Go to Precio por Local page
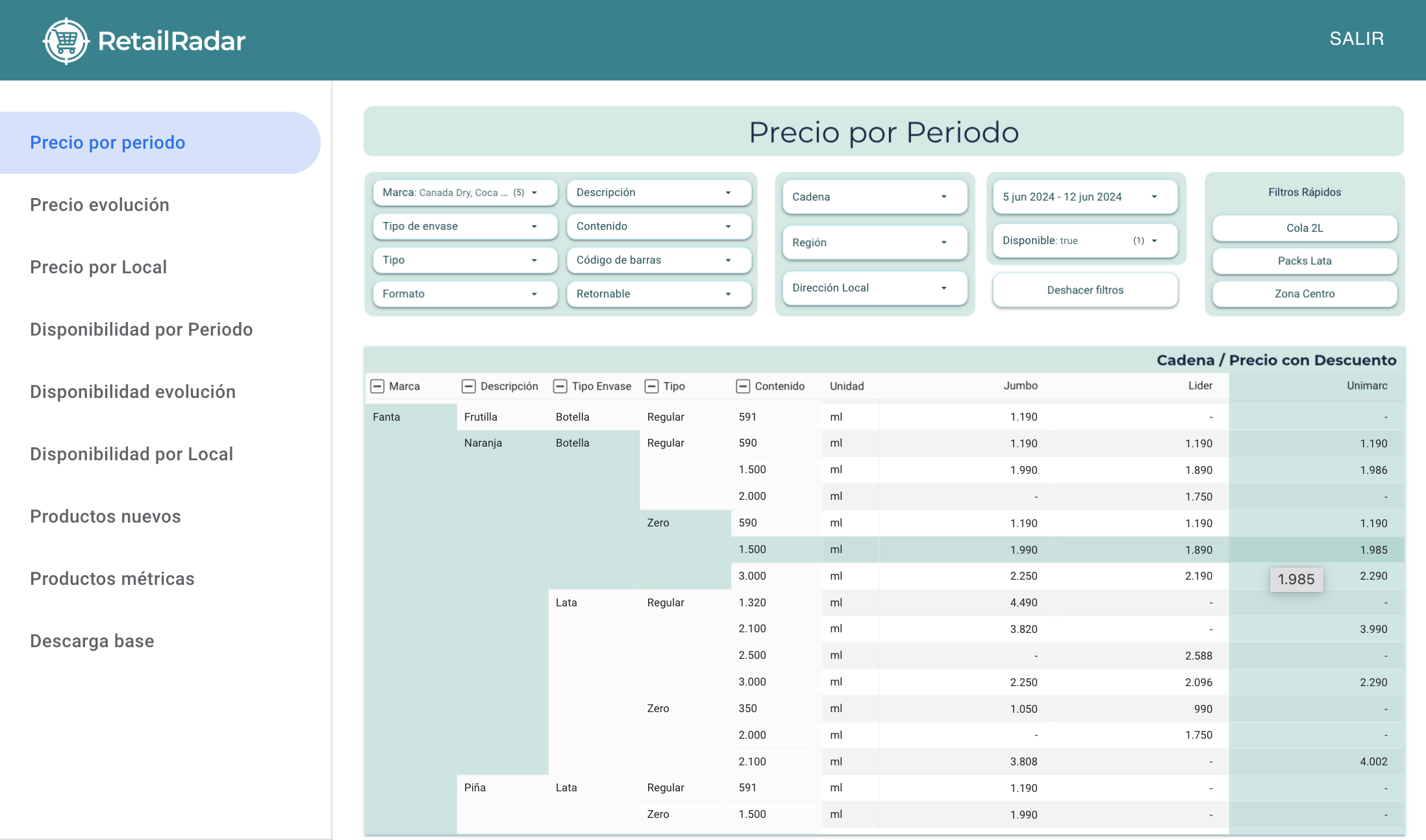This screenshot has height=840, width=1426. [99, 267]
